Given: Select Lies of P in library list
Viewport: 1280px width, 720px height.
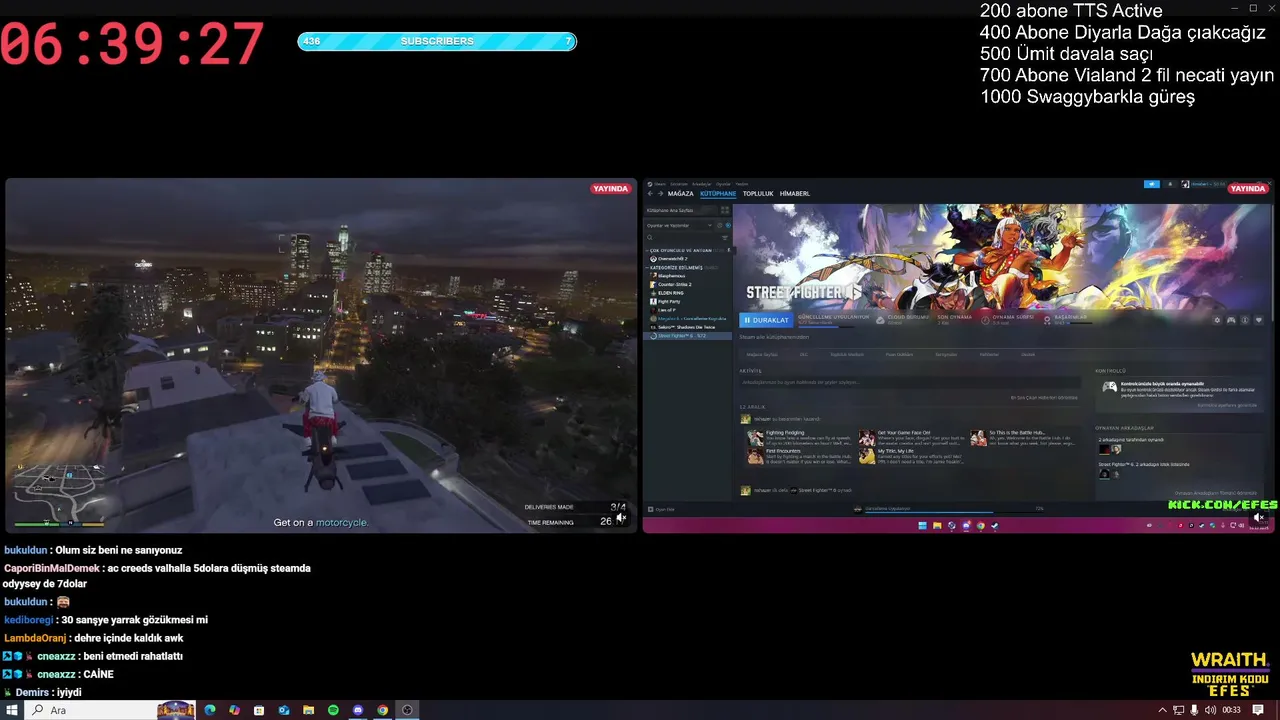Looking at the screenshot, I should (667, 310).
